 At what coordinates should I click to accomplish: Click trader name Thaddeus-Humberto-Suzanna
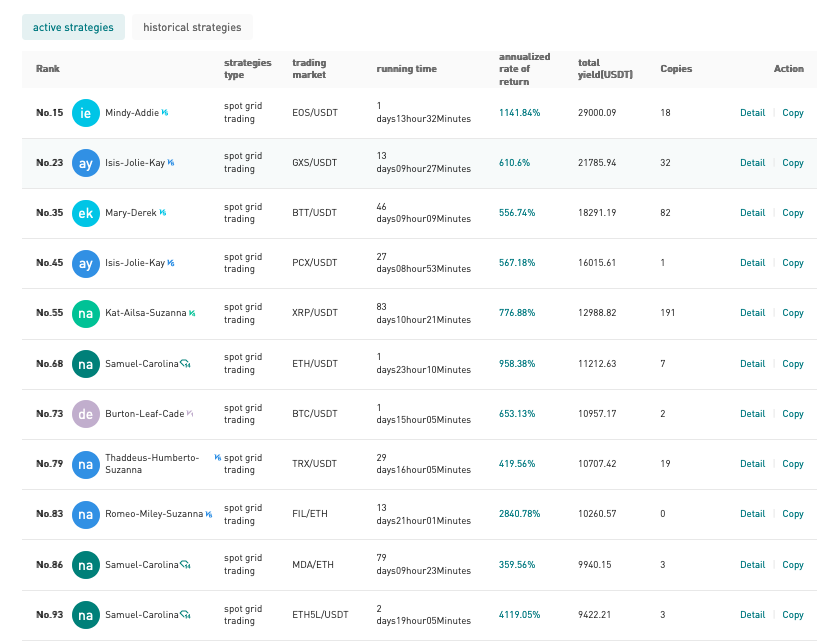pyautogui.click(x=152, y=463)
